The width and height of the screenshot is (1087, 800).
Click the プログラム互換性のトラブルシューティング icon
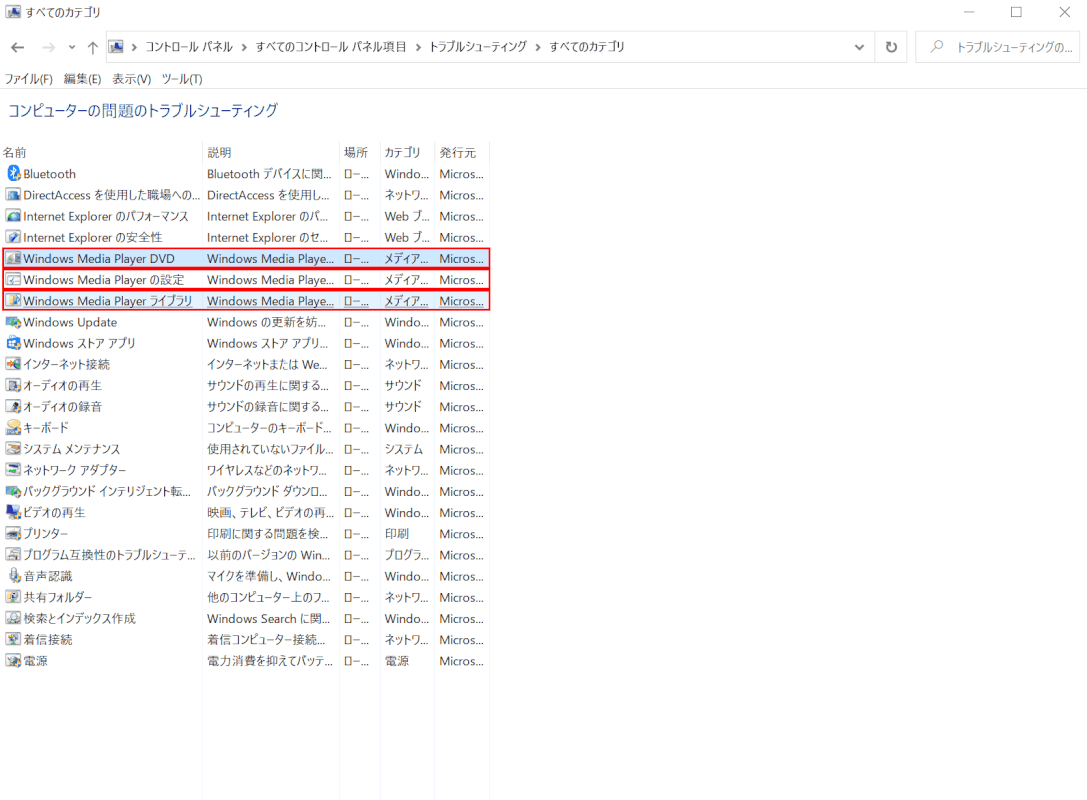point(13,555)
